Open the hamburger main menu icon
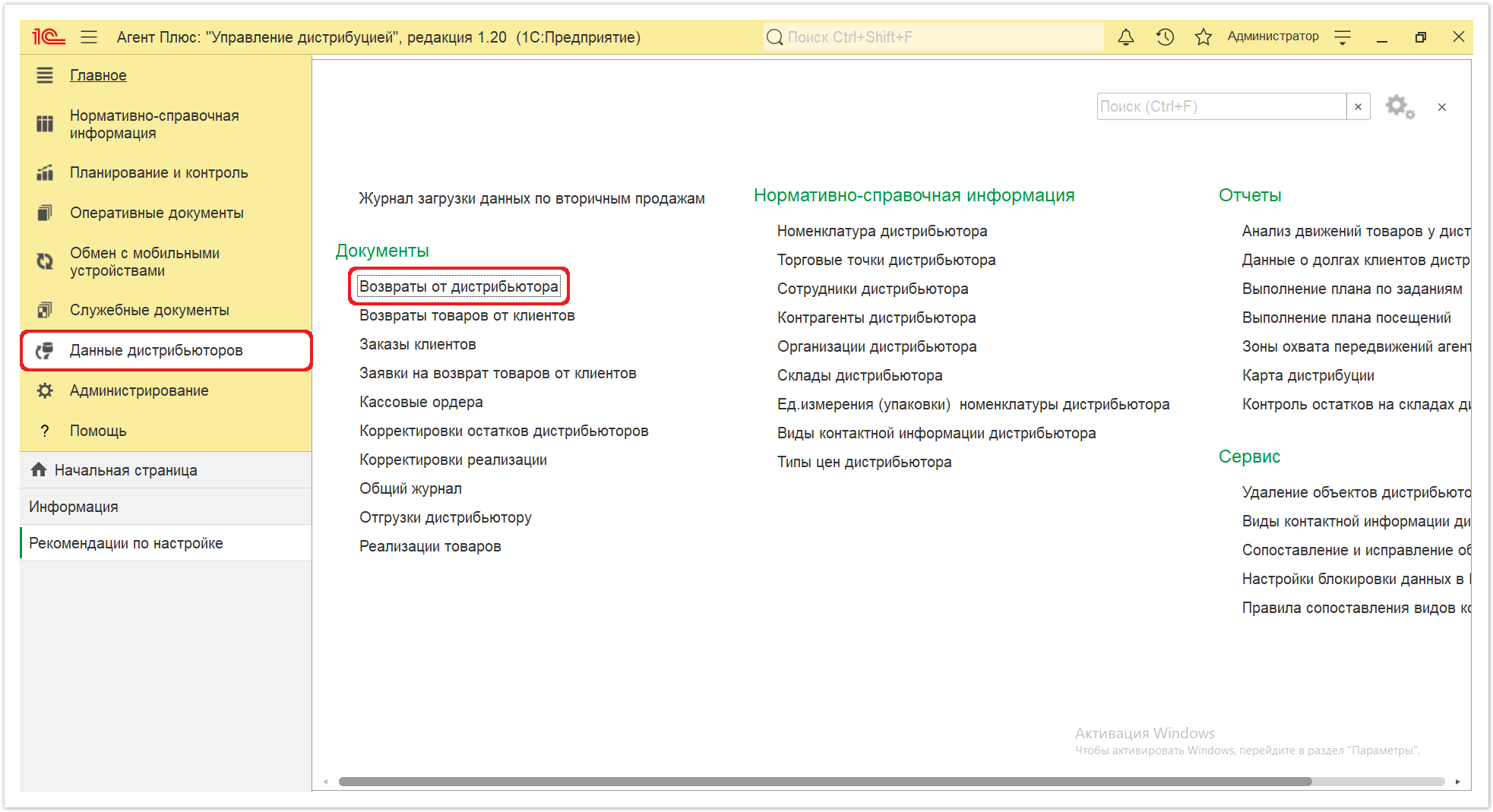The width and height of the screenshot is (1493, 812). click(x=89, y=36)
